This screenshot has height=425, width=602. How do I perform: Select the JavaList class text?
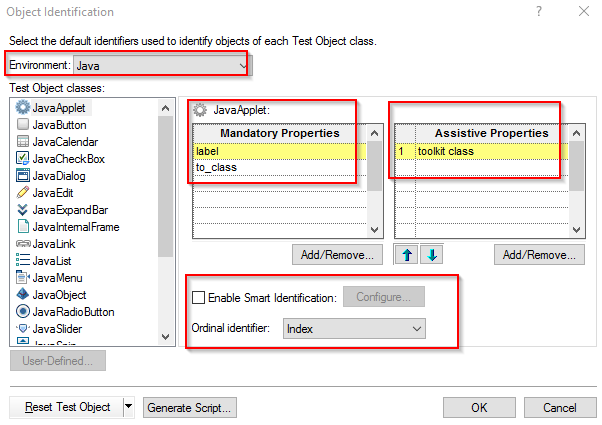point(52,261)
